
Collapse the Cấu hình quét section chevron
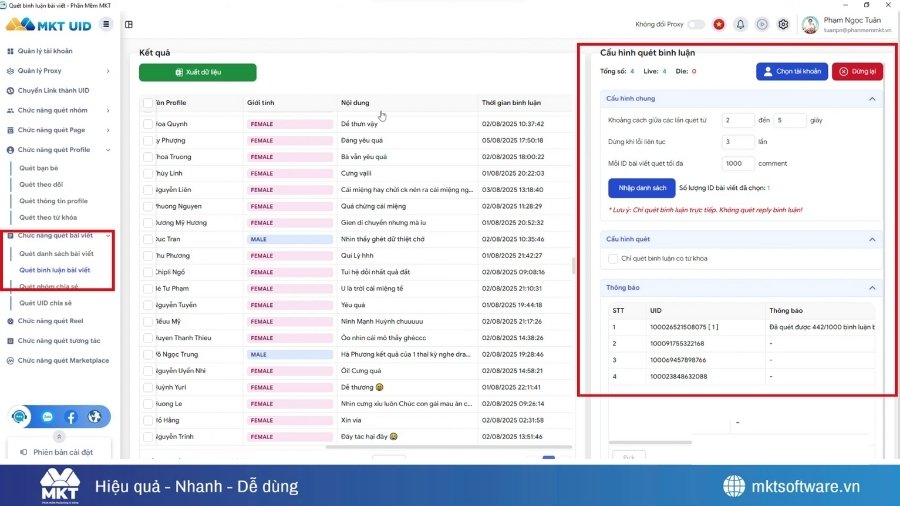click(x=872, y=239)
